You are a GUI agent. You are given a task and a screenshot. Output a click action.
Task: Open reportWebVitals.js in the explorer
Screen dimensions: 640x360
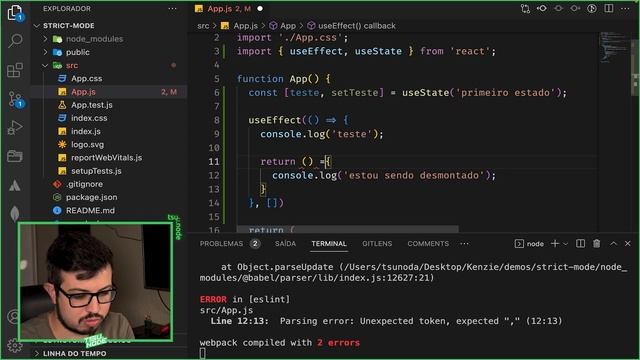tap(107, 158)
